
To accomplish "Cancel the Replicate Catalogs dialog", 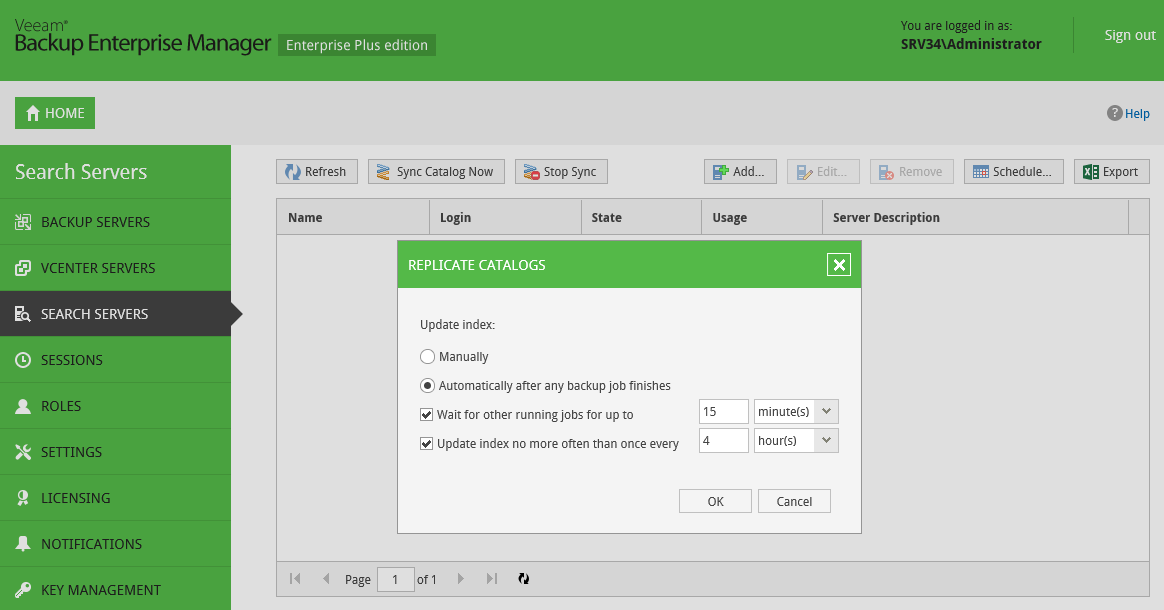I will point(794,501).
